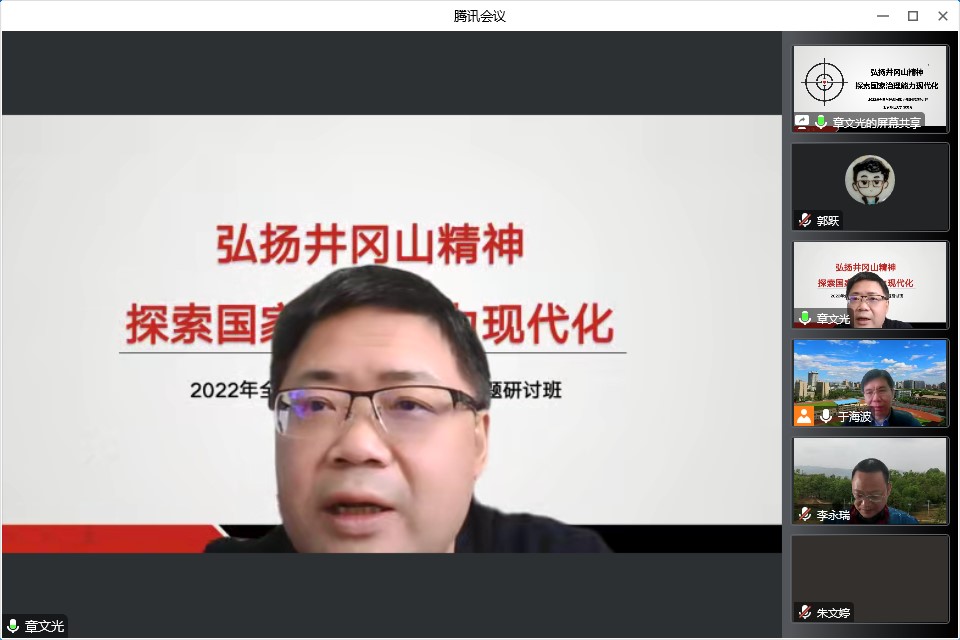Click the orange host icon on 于海波's tile
This screenshot has height=640, width=960.
804,416
